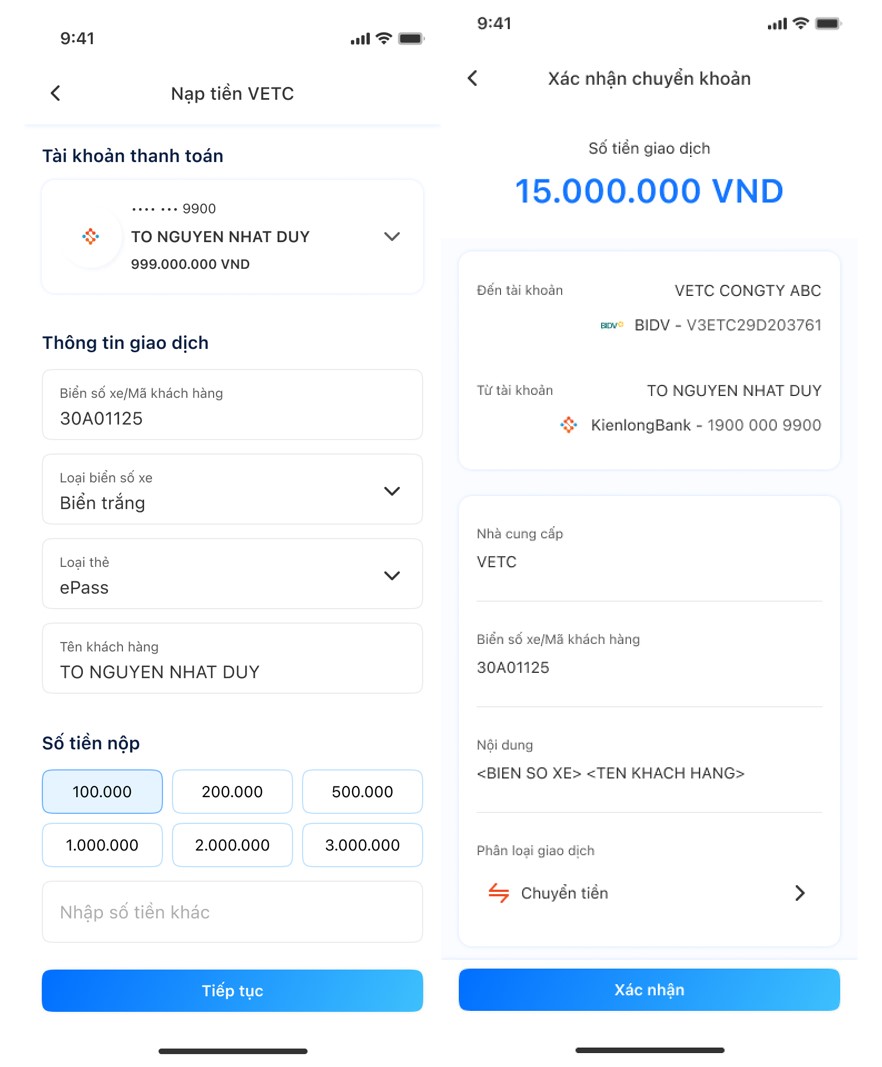Tap the orange Chuyển tiền transfer icon
Screen dimensions: 882x1067
coord(499,893)
